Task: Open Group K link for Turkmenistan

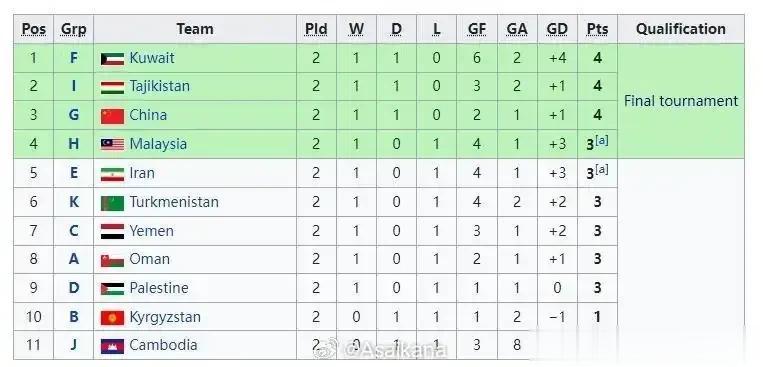Action: click(73, 202)
